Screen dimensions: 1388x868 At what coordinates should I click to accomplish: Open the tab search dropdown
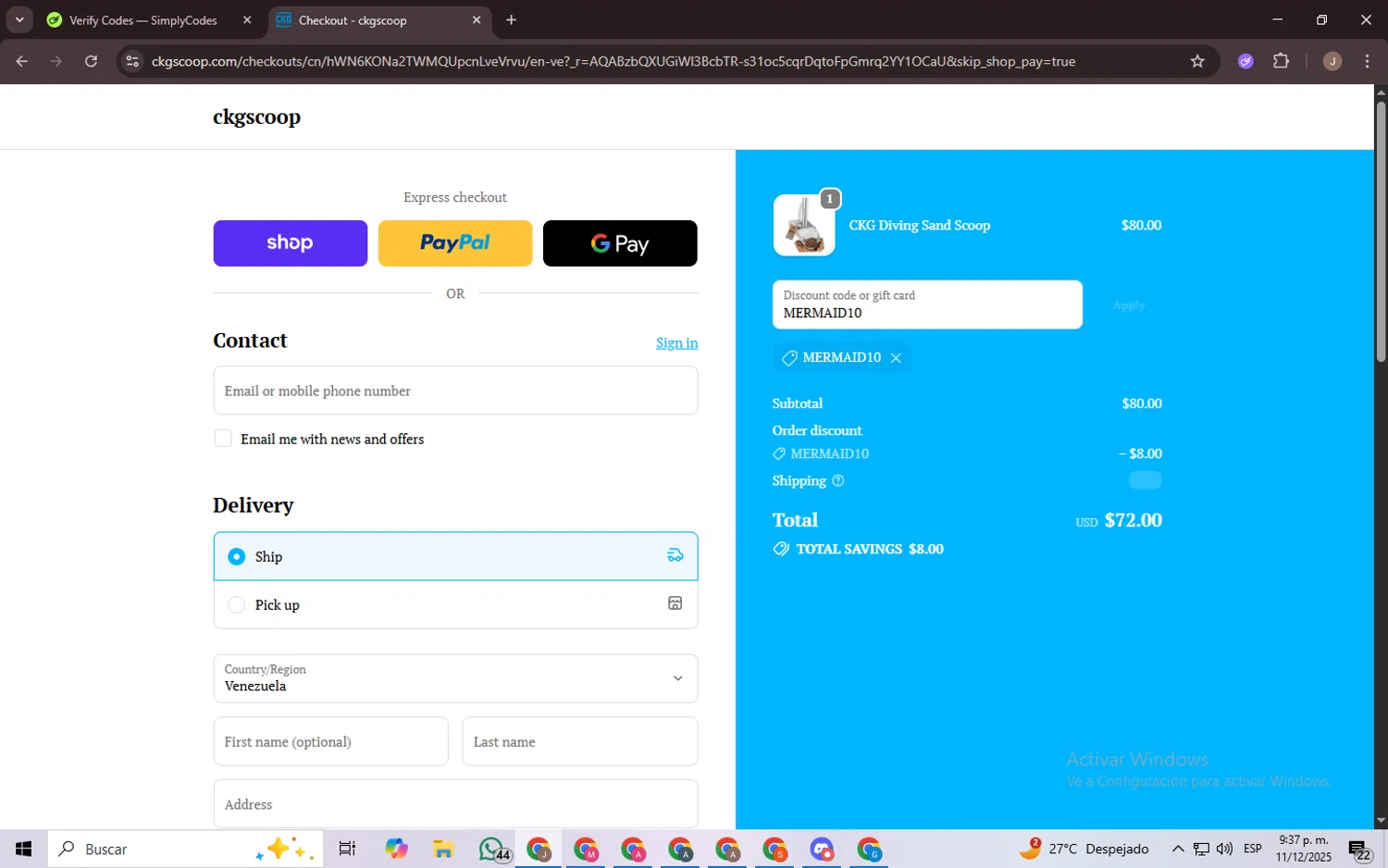(x=19, y=20)
